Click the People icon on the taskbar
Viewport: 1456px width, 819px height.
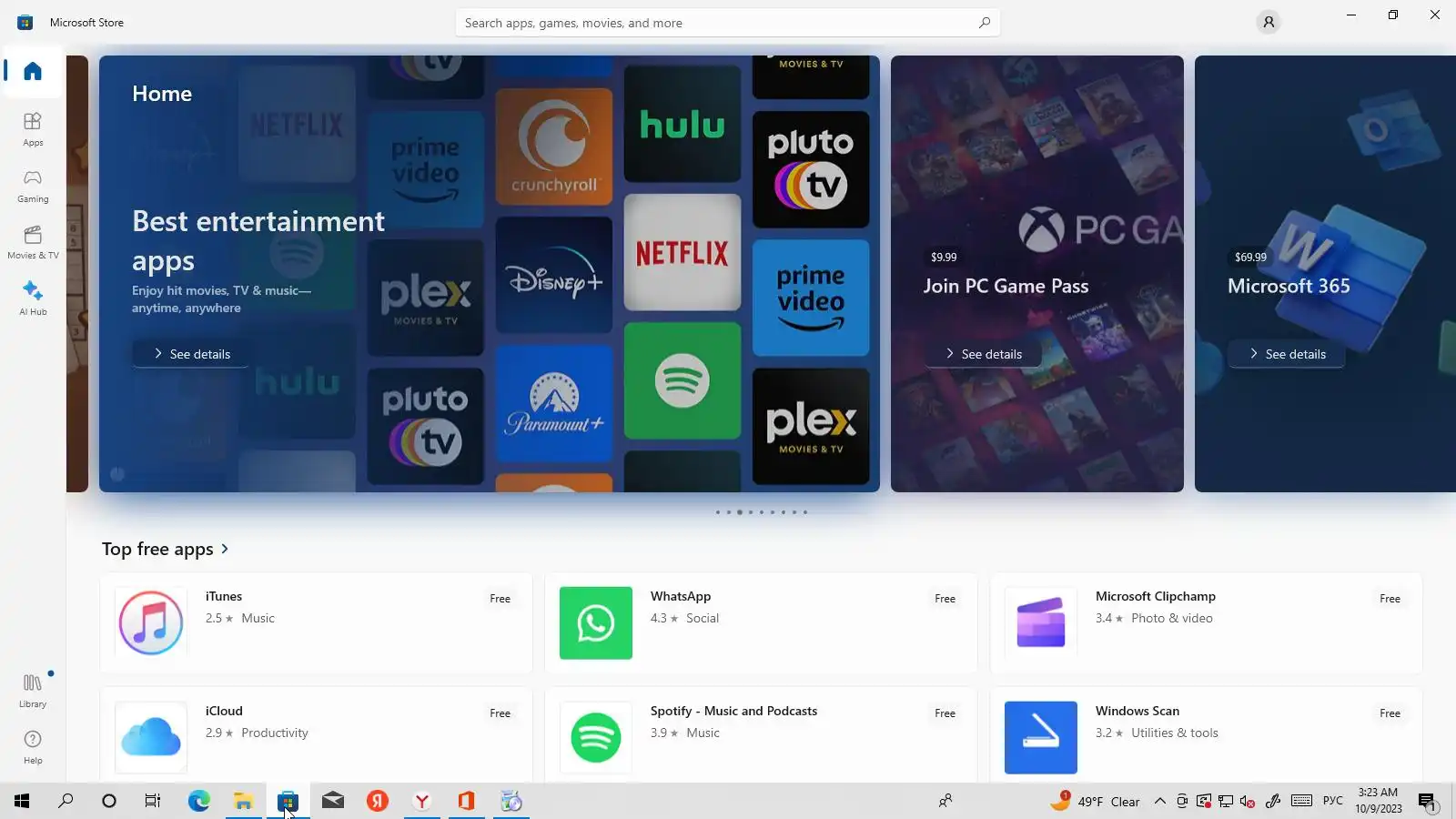click(946, 801)
